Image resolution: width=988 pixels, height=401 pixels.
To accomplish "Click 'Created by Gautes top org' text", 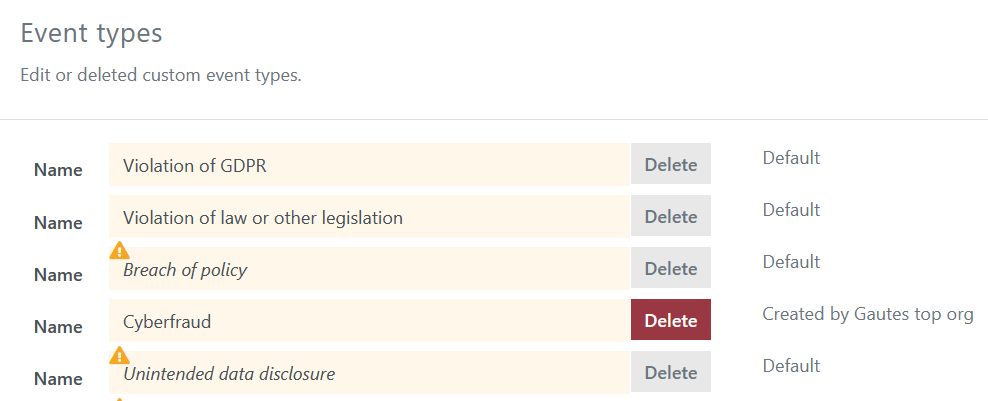I will (868, 313).
